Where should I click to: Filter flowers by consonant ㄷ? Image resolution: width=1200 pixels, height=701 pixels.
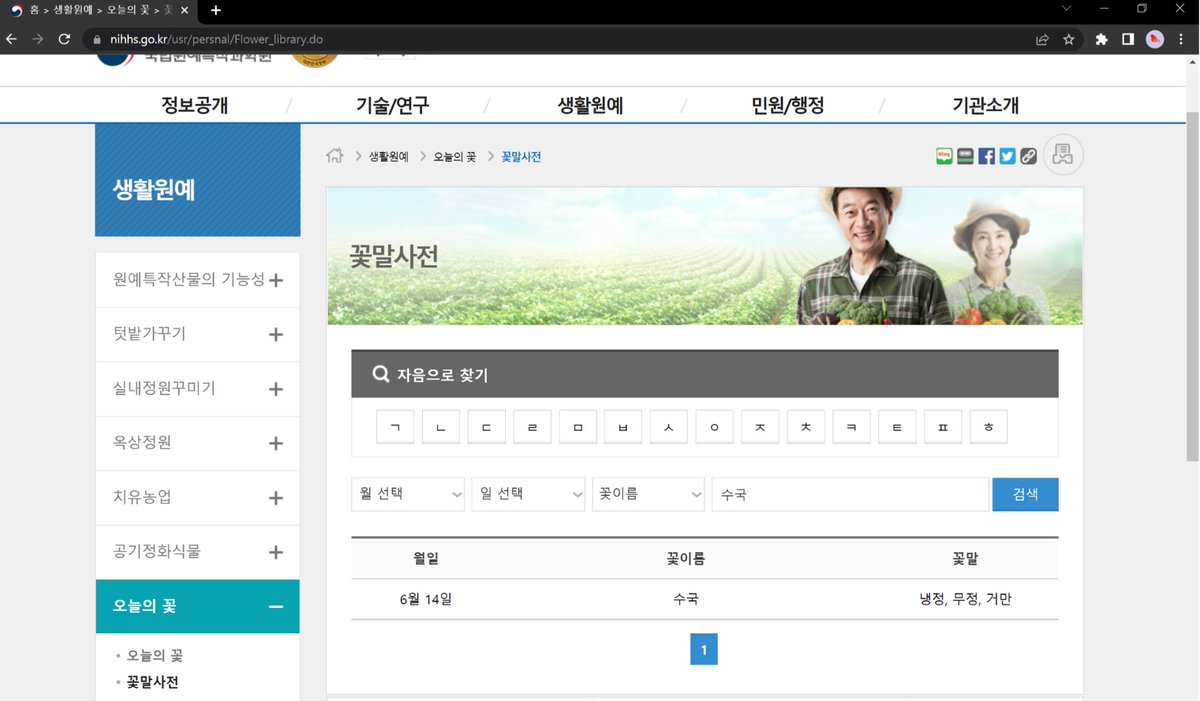click(486, 427)
